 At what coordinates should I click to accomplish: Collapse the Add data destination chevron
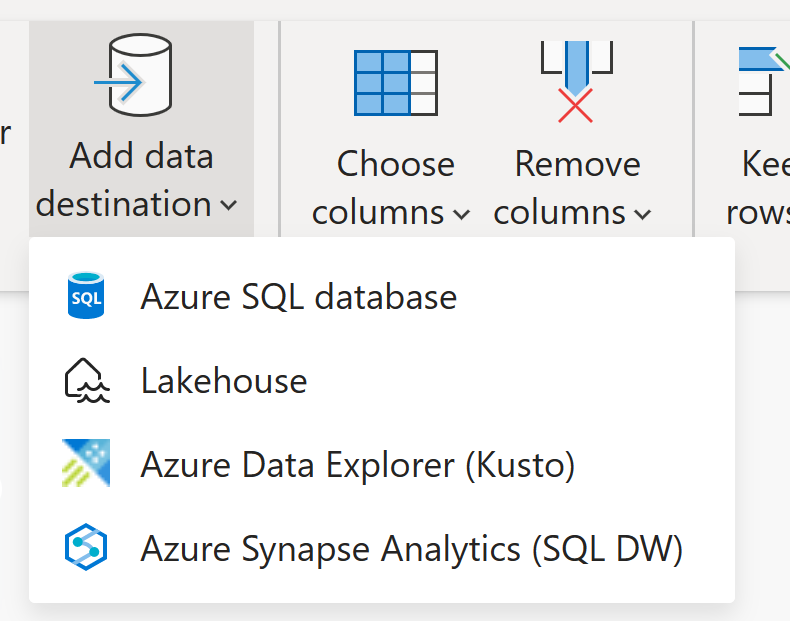(x=229, y=206)
